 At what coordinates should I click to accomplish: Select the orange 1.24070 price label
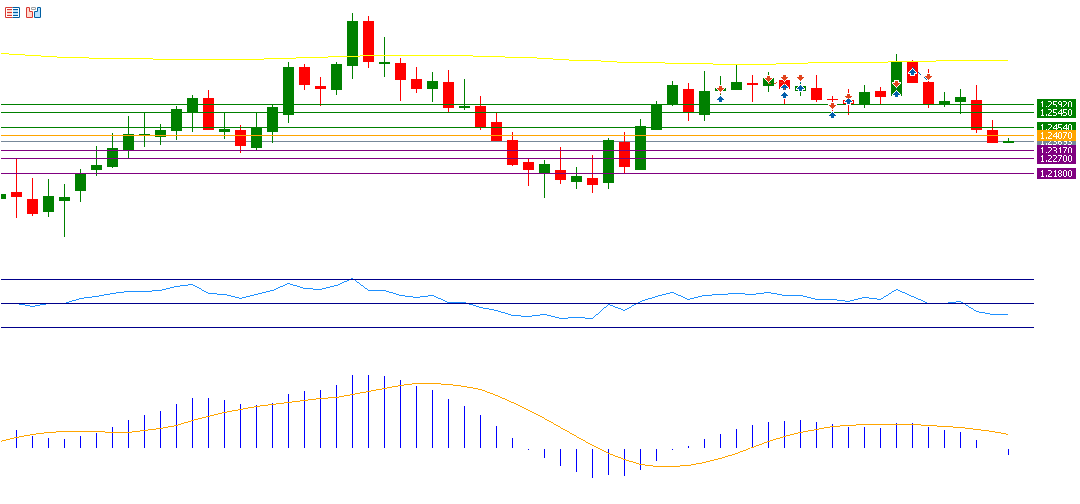point(1056,135)
